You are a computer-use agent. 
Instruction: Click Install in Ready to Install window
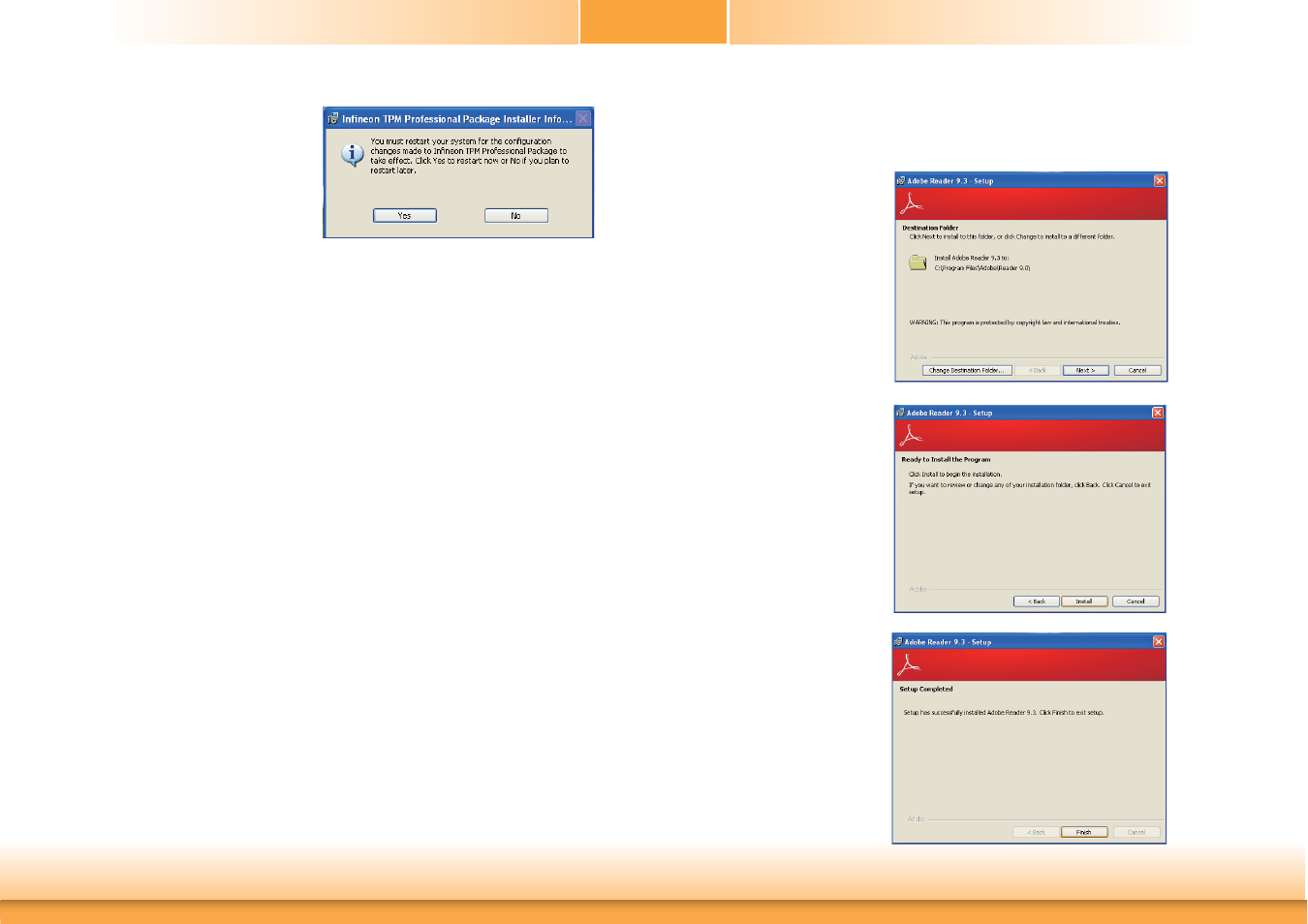[x=1084, y=601]
